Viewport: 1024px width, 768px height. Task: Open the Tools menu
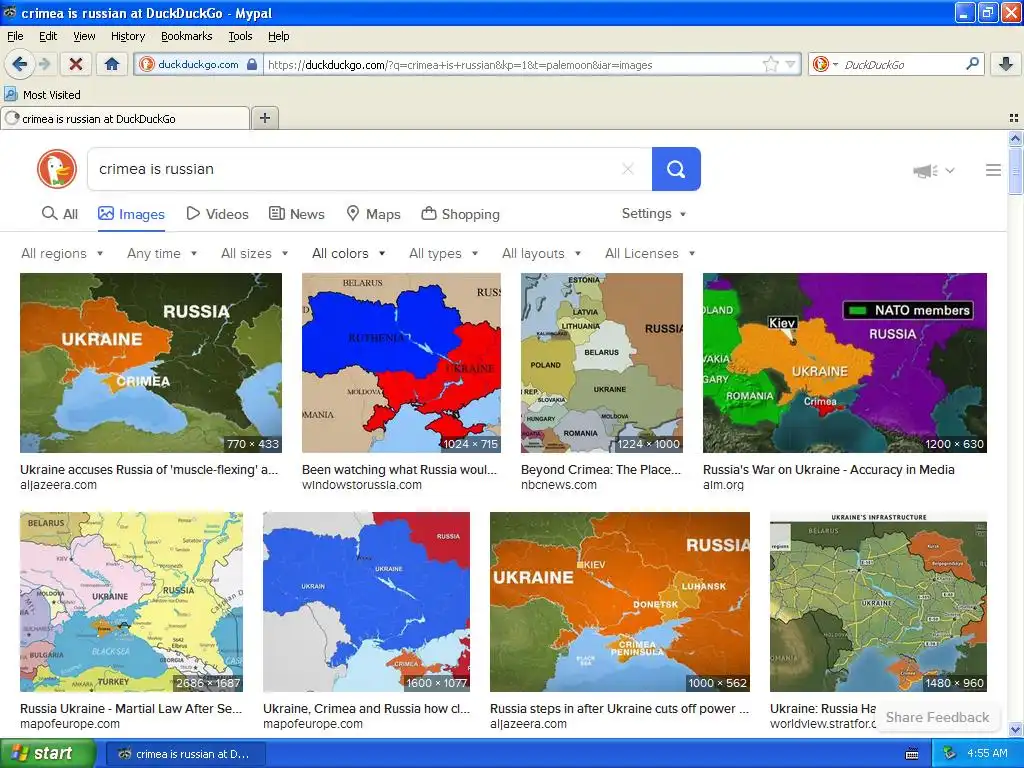(240, 36)
